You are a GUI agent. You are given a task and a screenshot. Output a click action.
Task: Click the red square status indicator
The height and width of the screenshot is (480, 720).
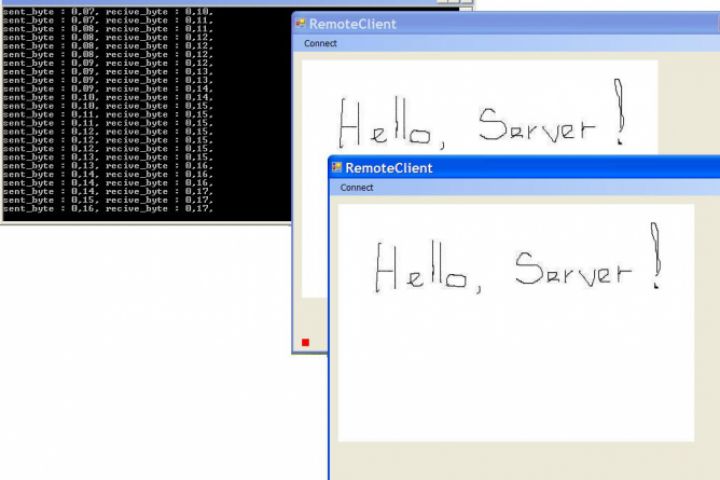305,342
